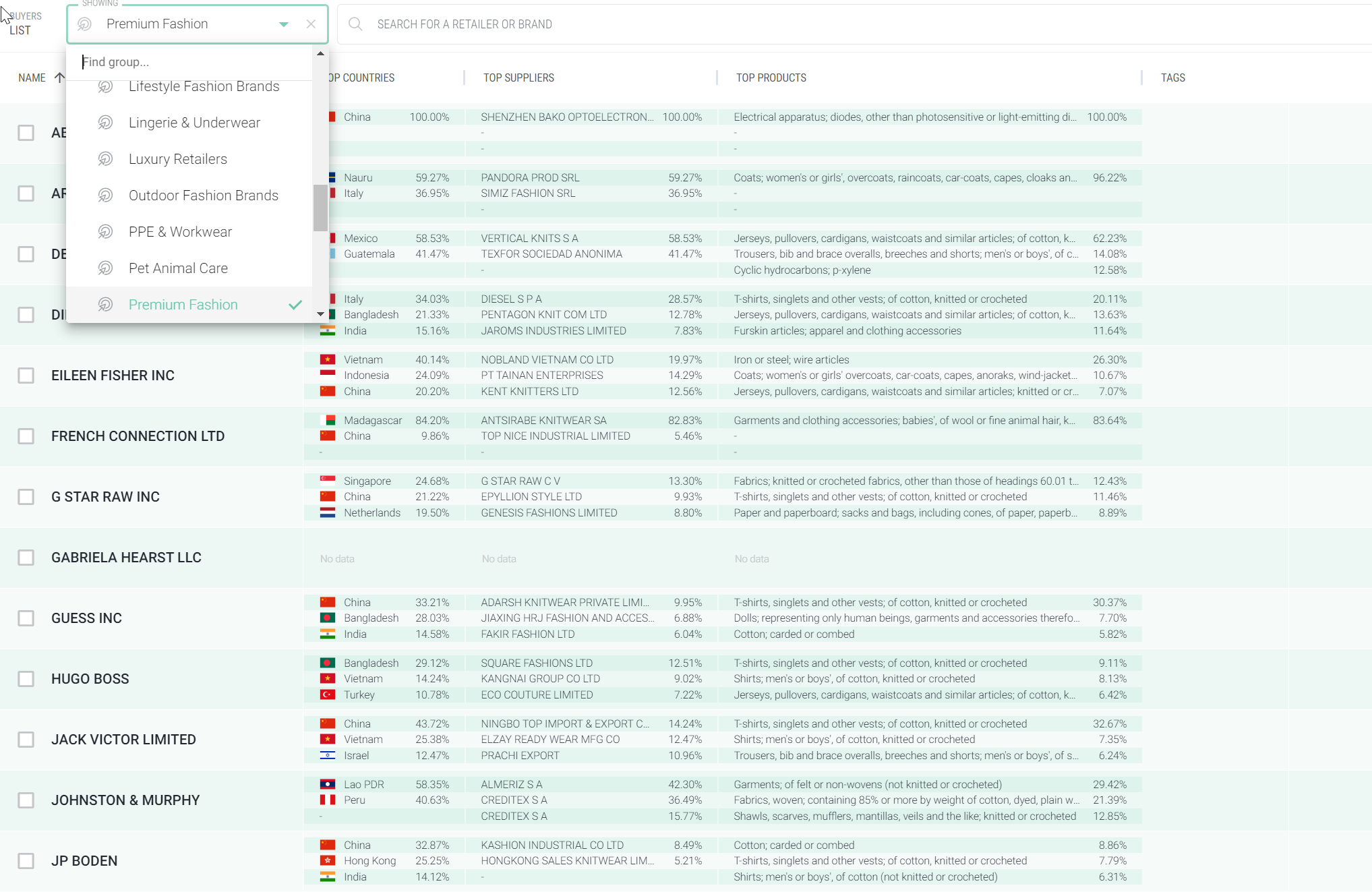Image resolution: width=1372 pixels, height=892 pixels.
Task: Click the group icon beside Premium Fashion selector
Action: (85, 24)
